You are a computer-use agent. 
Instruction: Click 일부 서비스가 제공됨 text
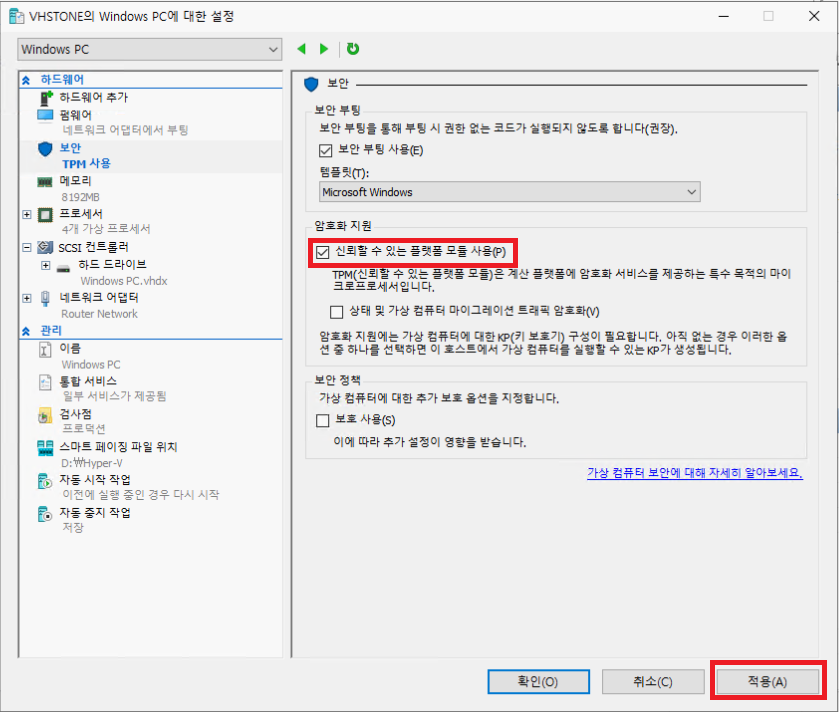click(115, 396)
